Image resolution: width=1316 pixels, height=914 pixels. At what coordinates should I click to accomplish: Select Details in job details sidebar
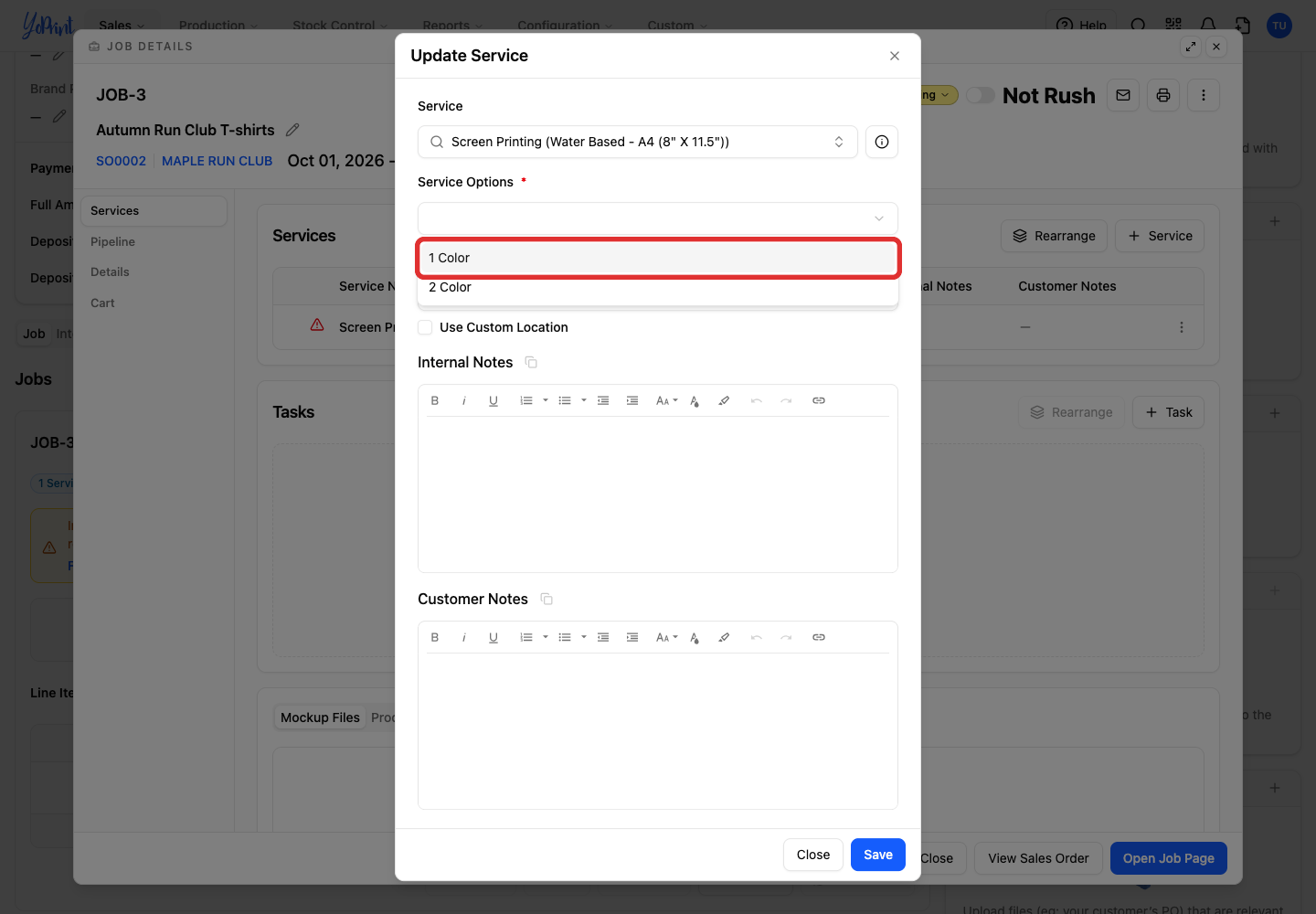(x=110, y=271)
